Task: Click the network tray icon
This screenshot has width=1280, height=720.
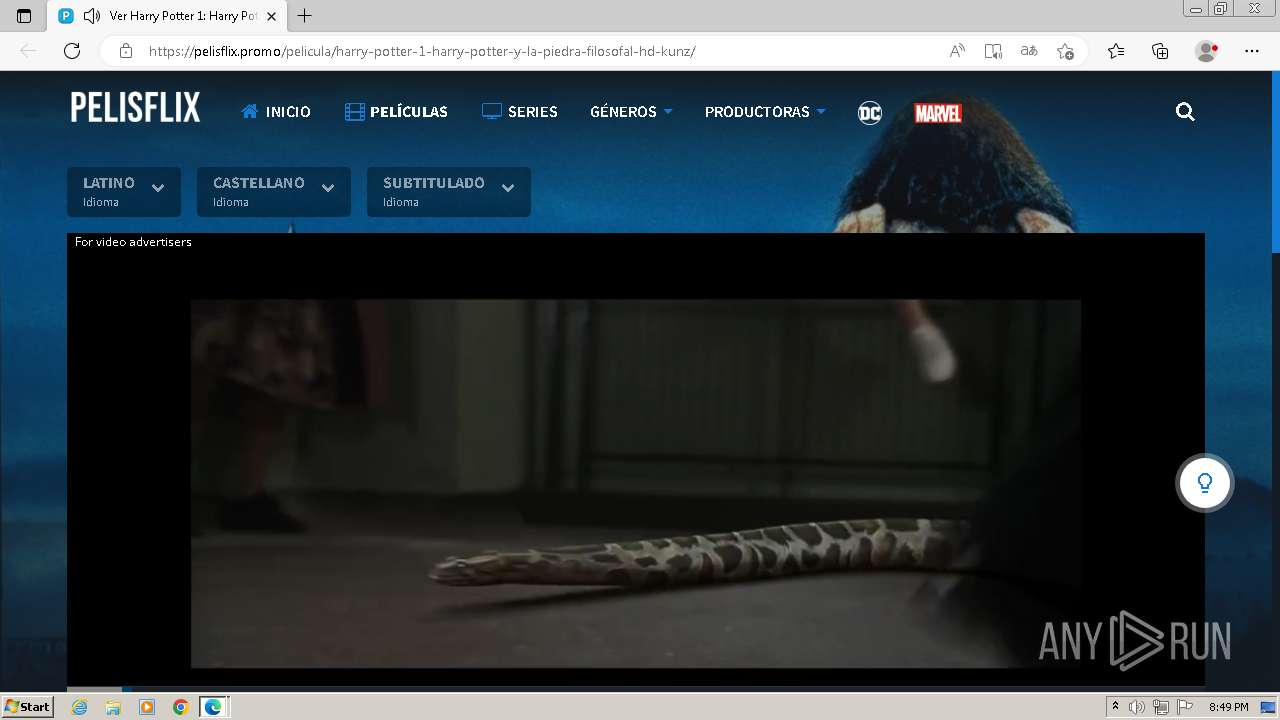Action: tap(1160, 707)
